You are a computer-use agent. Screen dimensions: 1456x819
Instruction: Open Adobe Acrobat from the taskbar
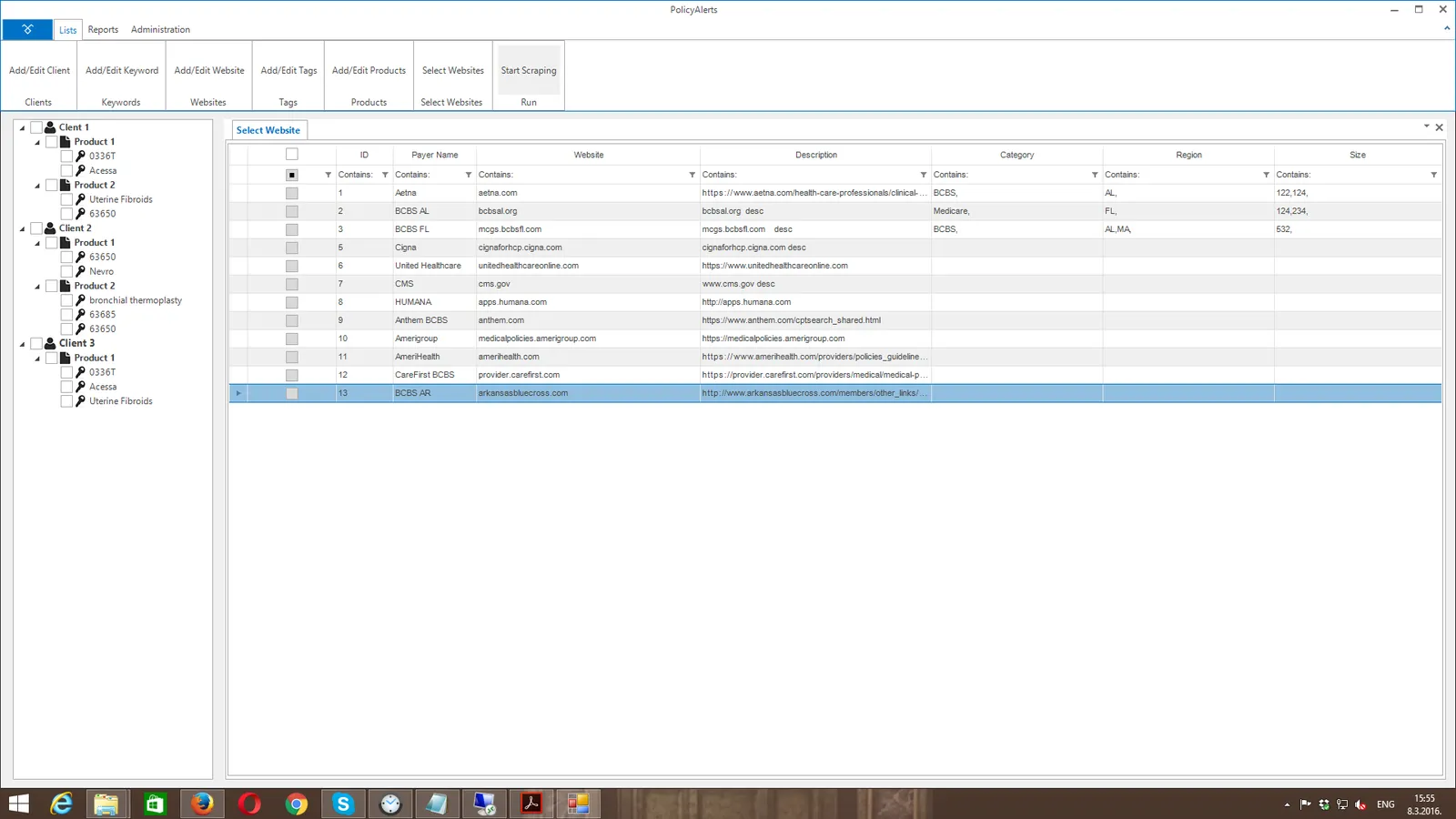[x=531, y=804]
